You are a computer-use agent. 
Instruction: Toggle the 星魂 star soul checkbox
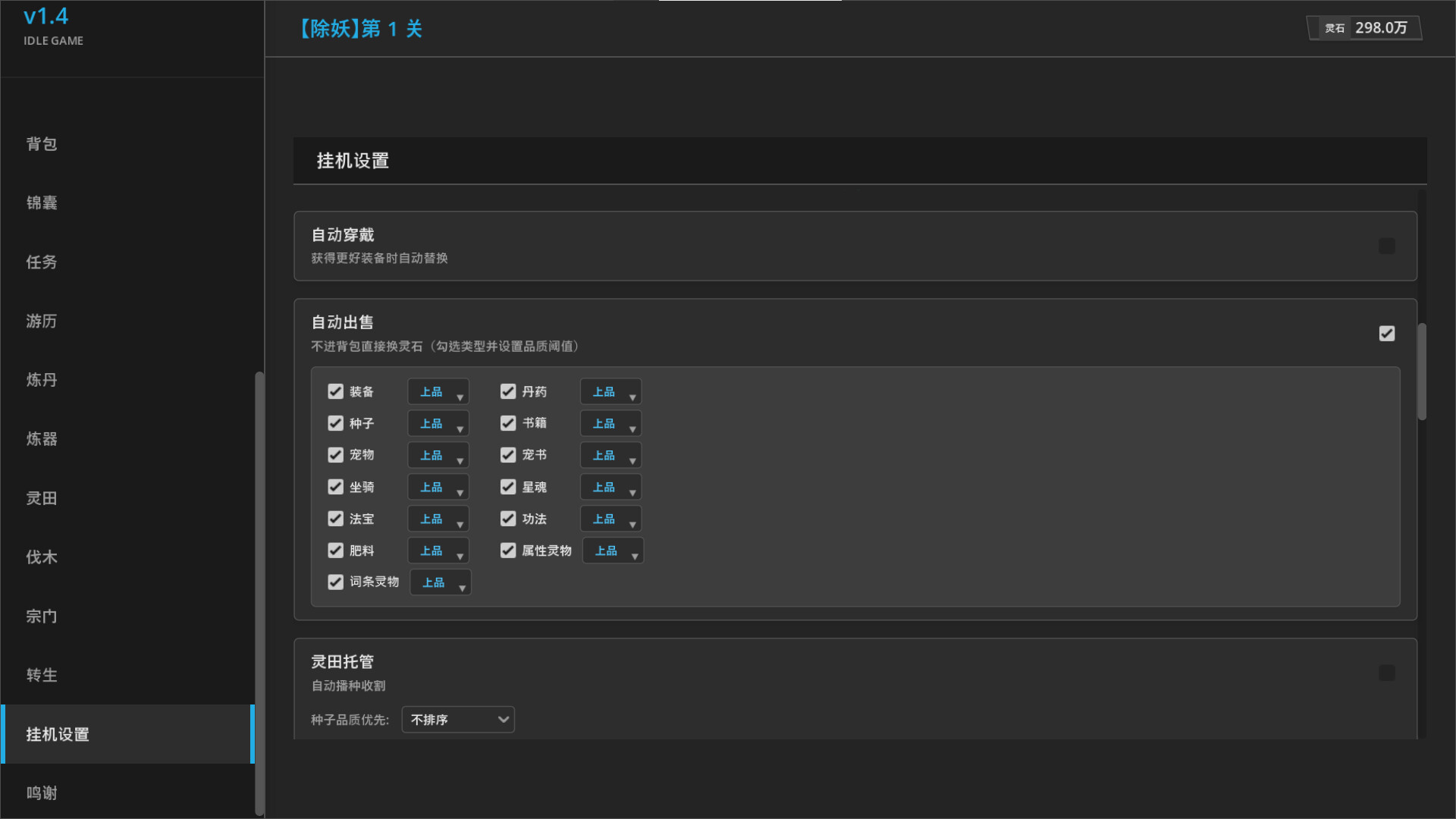508,487
